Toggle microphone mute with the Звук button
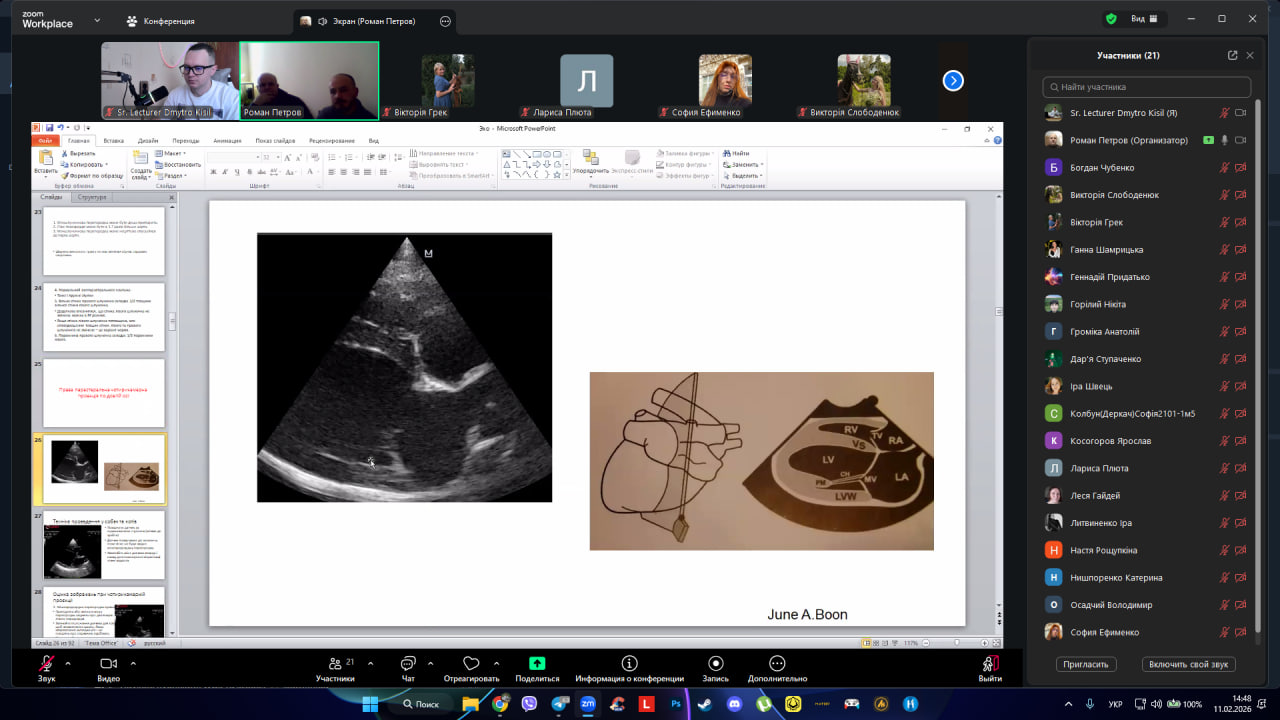This screenshot has height=720, width=1280. (46, 668)
